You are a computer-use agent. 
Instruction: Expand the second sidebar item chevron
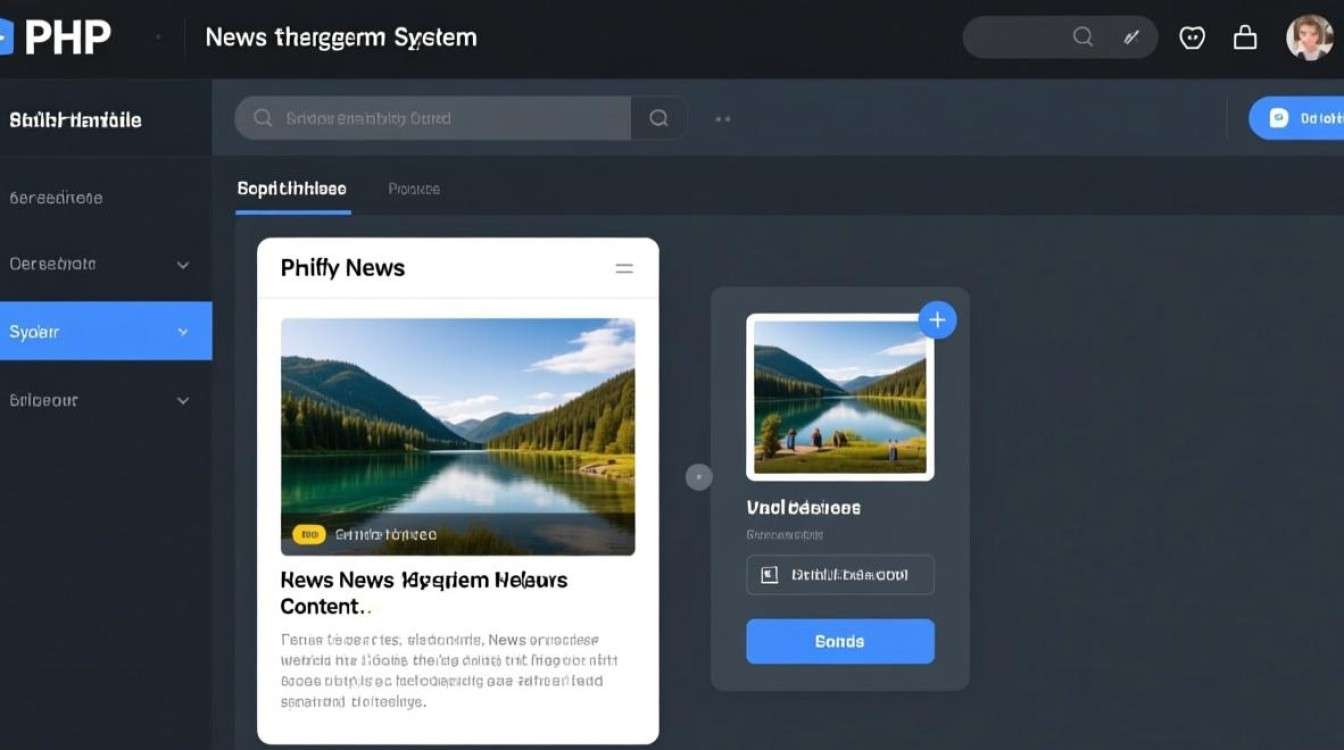tap(183, 265)
